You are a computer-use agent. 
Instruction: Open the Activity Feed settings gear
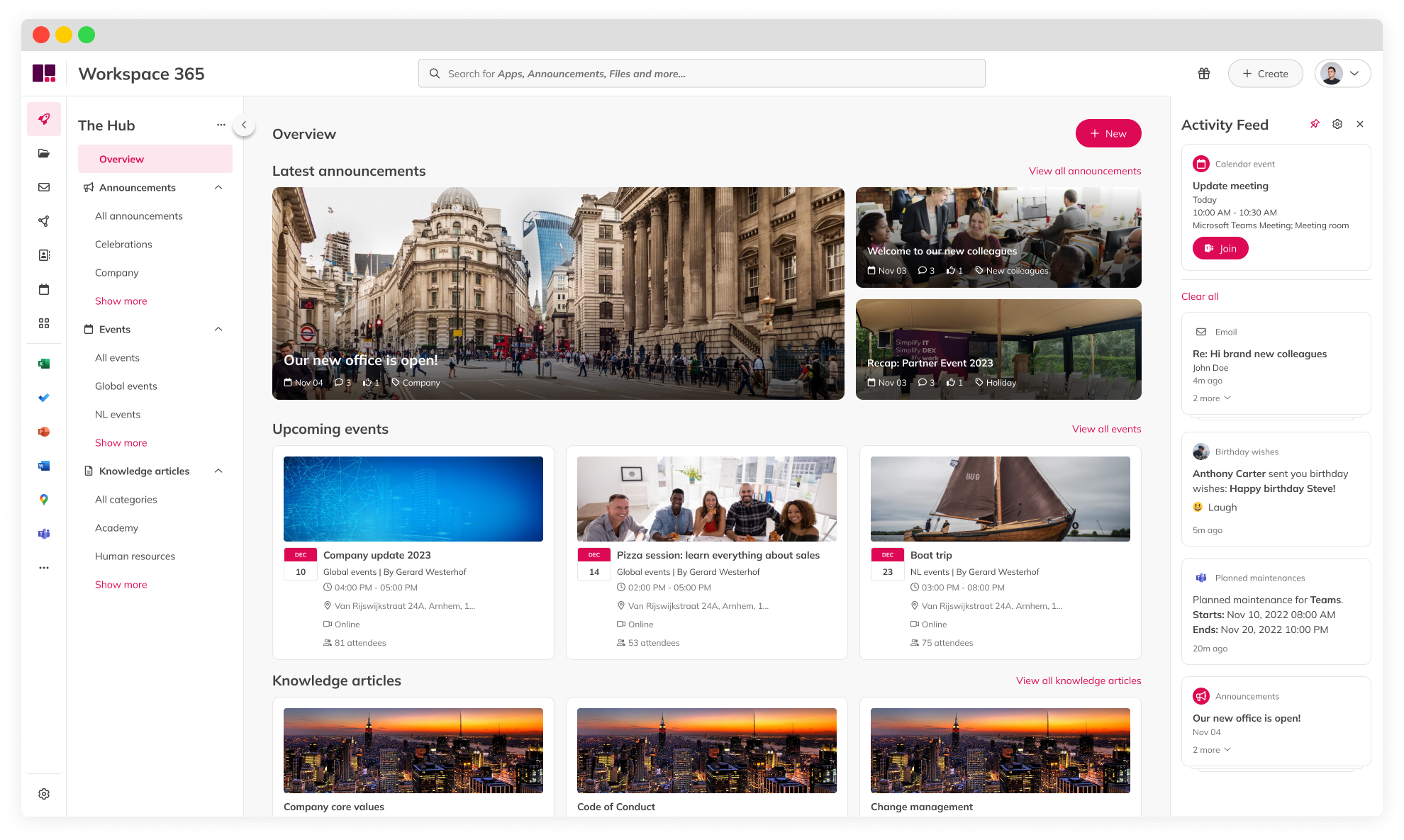click(x=1337, y=123)
